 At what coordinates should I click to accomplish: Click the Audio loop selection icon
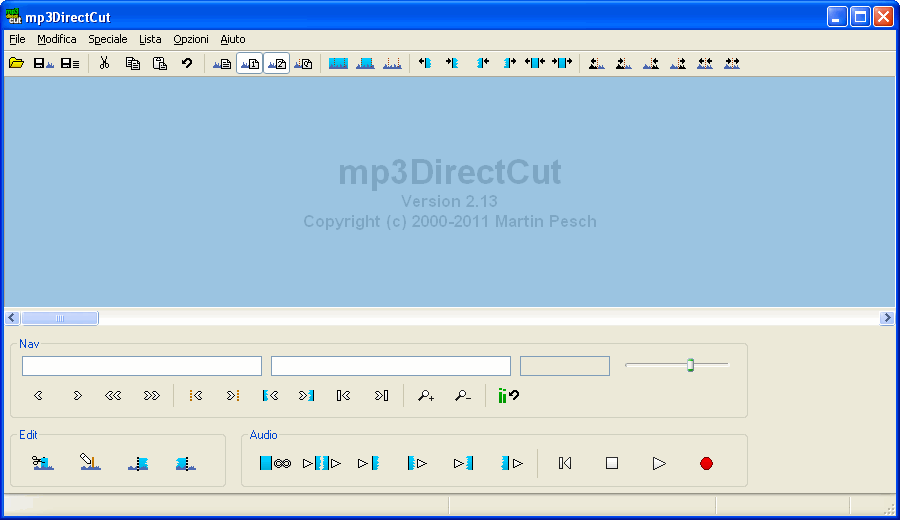click(x=275, y=463)
